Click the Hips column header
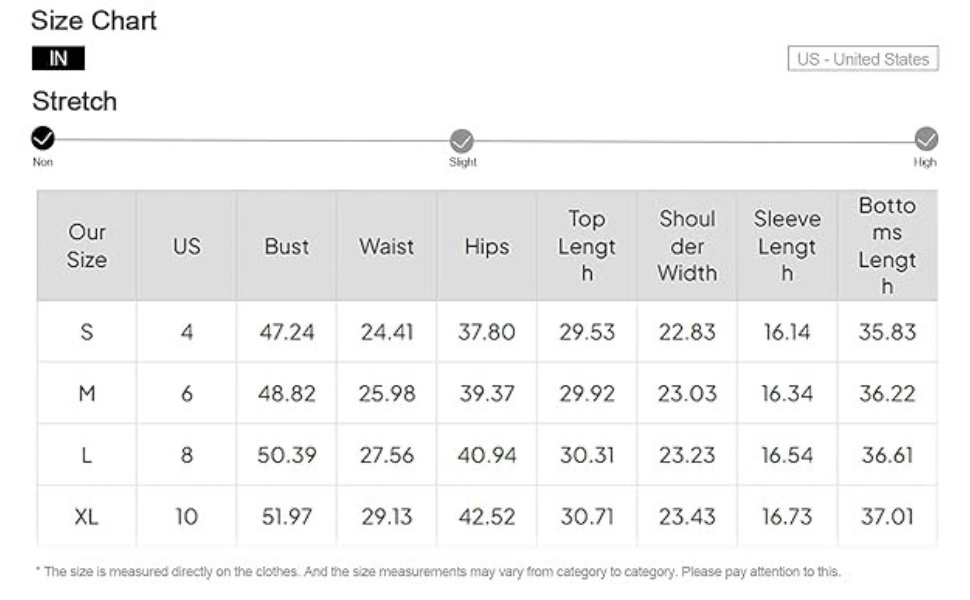The height and width of the screenshot is (600, 970). [x=487, y=246]
